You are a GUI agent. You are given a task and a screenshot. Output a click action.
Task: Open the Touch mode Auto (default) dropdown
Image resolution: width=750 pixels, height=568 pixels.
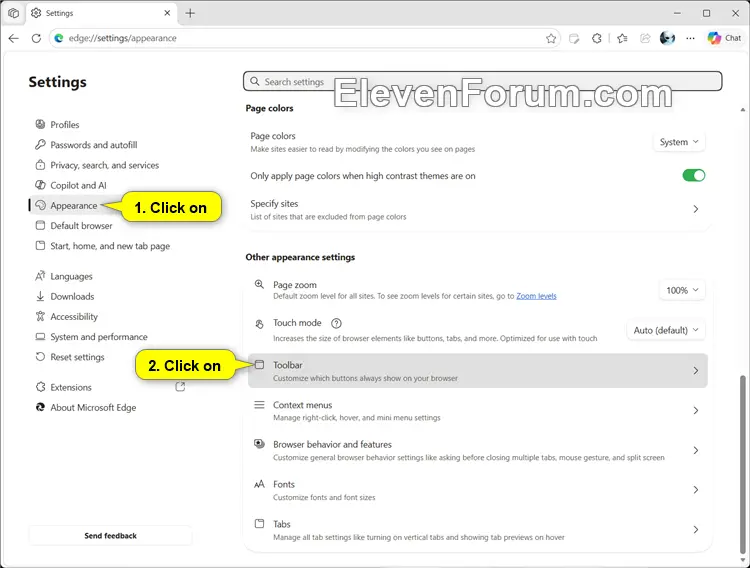pos(666,330)
